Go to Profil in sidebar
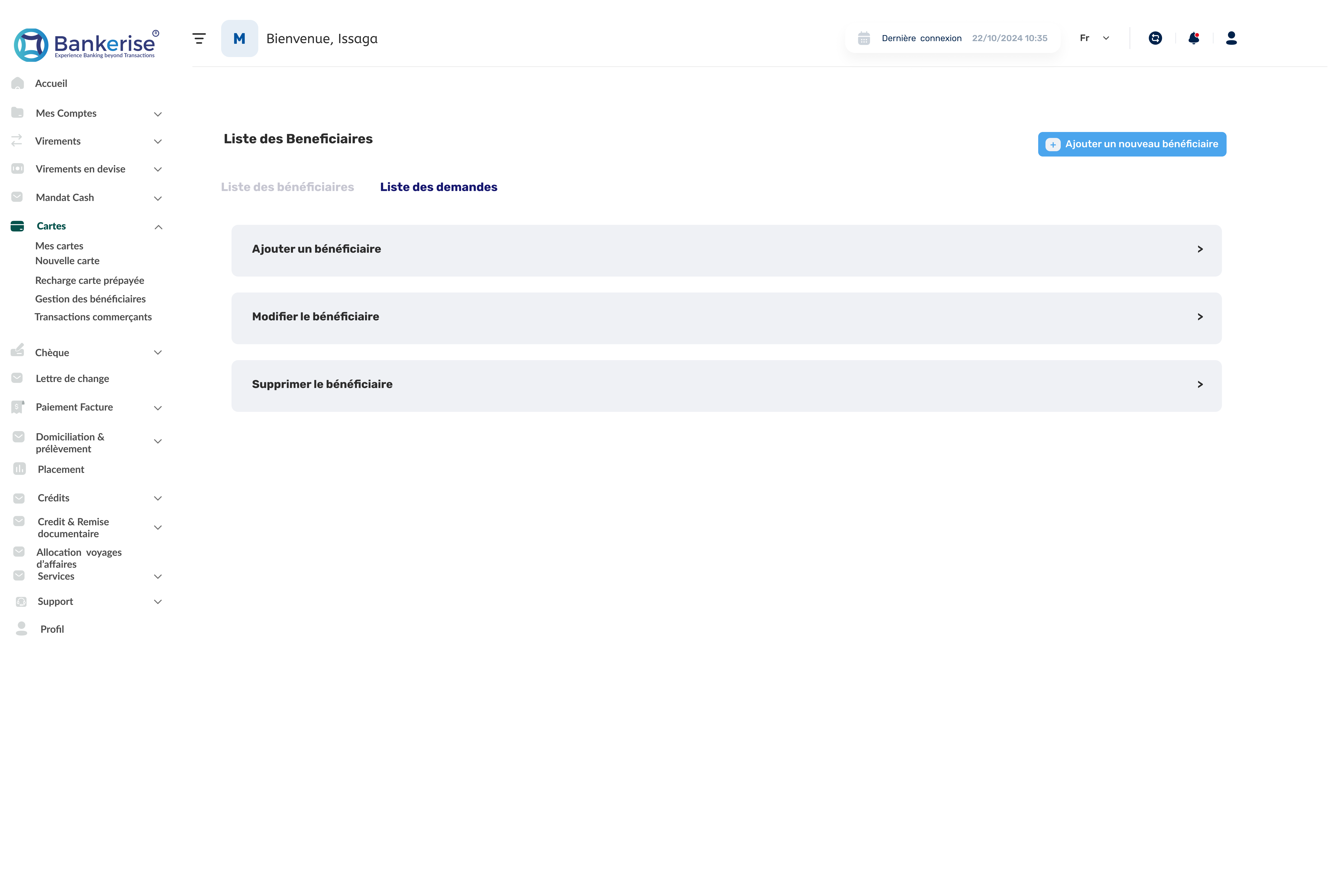Viewport: 1344px width, 896px height. 52,629
